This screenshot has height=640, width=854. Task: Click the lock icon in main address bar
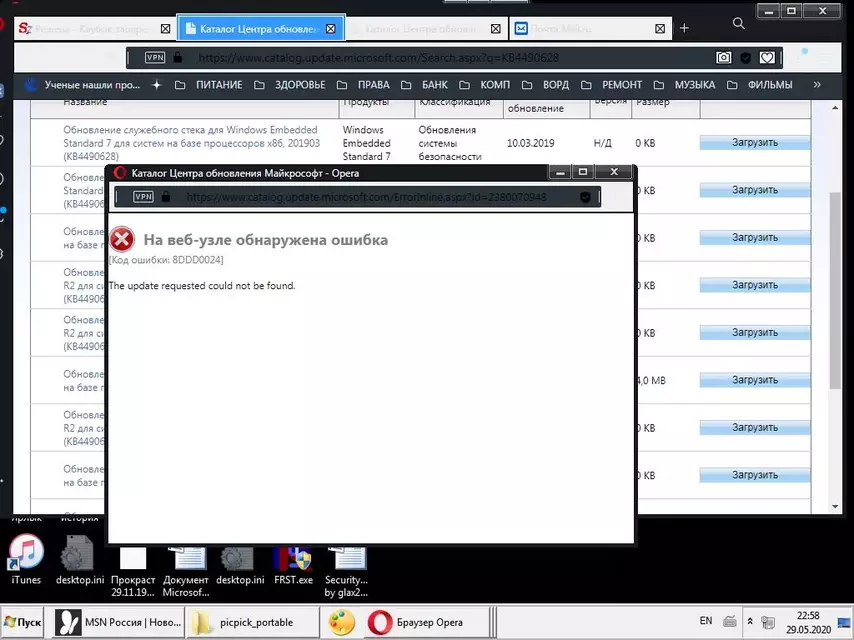pos(178,57)
